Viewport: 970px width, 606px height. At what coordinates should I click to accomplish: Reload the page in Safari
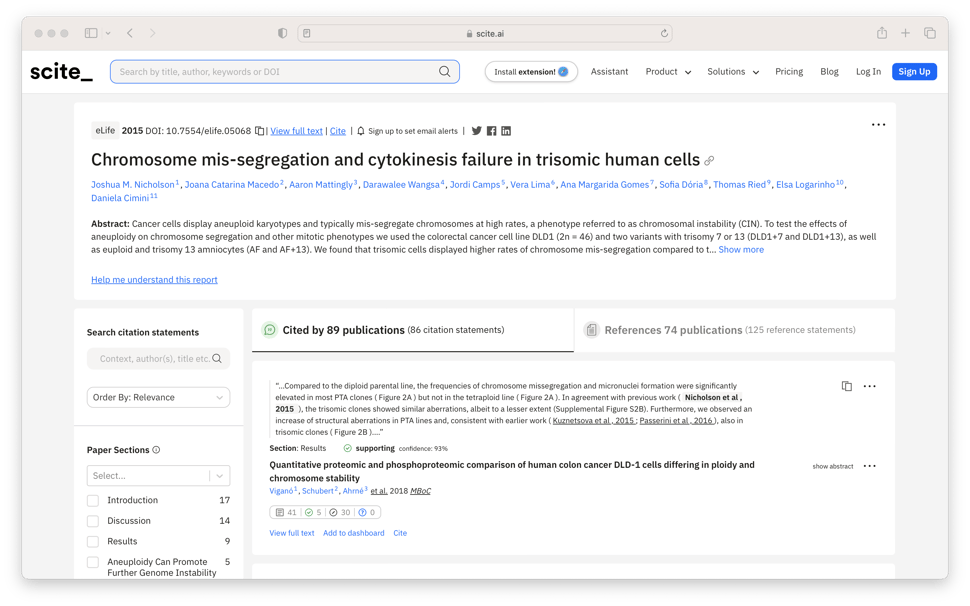[x=664, y=33]
